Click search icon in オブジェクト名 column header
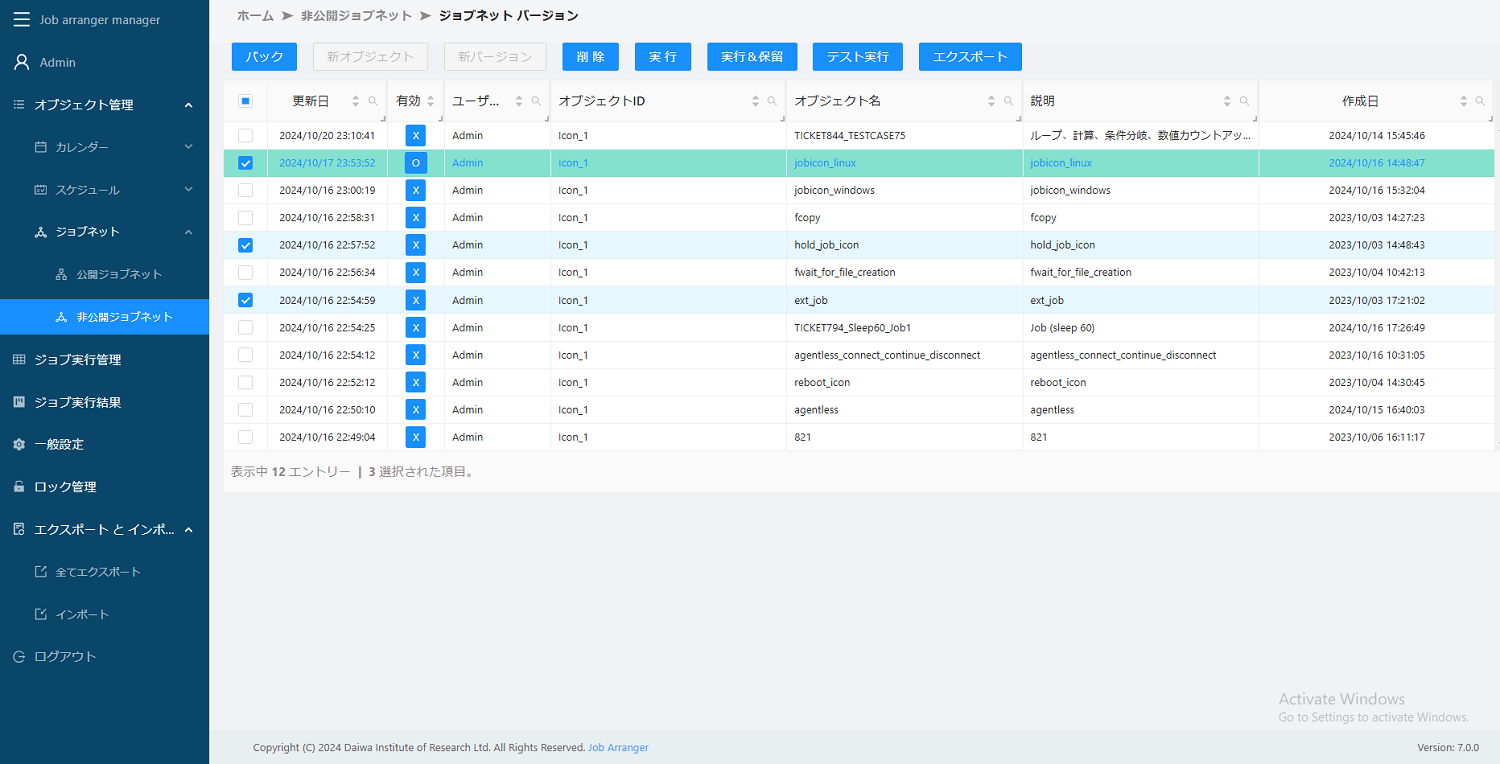The width and height of the screenshot is (1500, 764). (x=1008, y=101)
